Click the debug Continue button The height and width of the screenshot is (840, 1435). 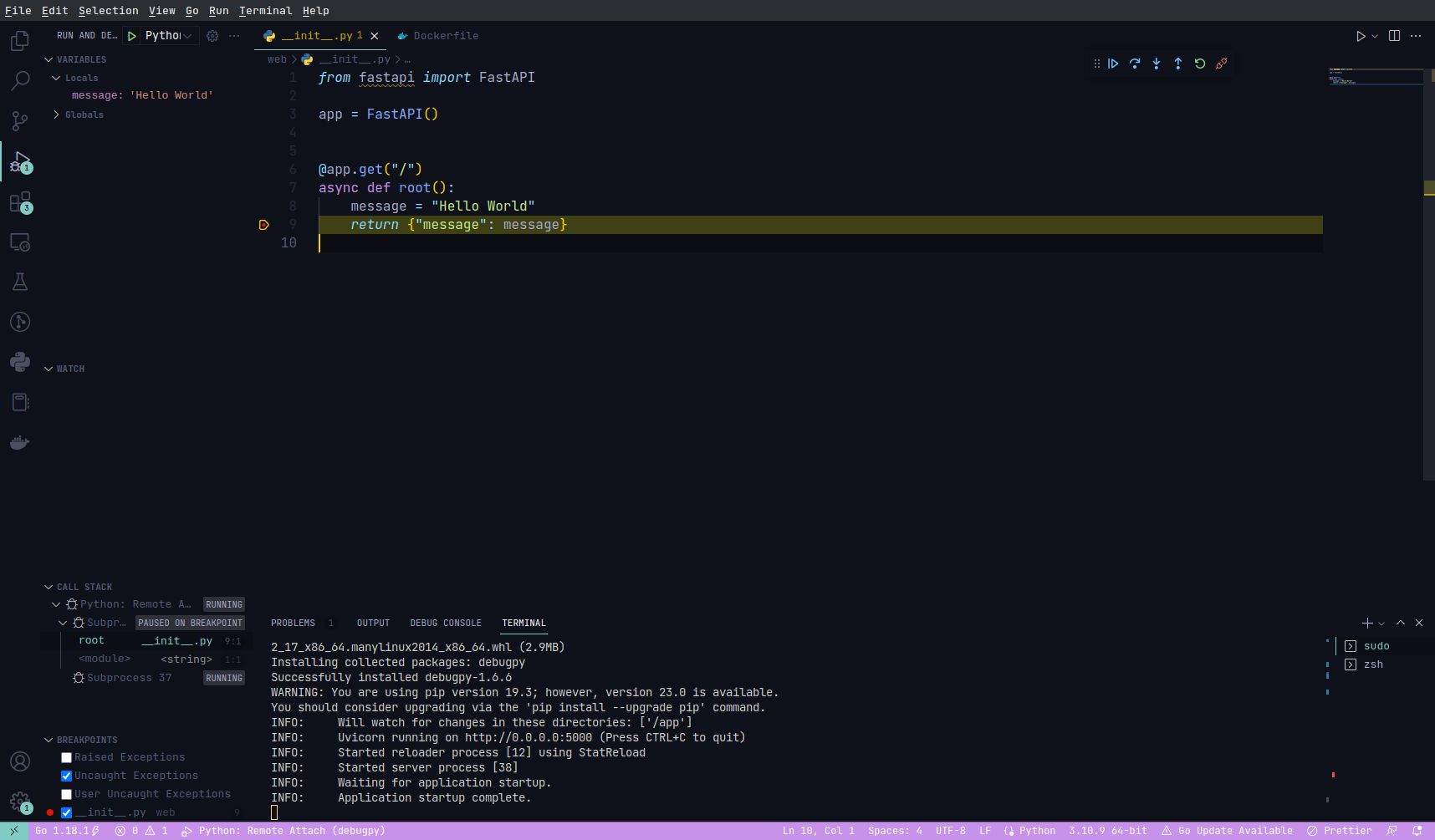[x=1113, y=64]
